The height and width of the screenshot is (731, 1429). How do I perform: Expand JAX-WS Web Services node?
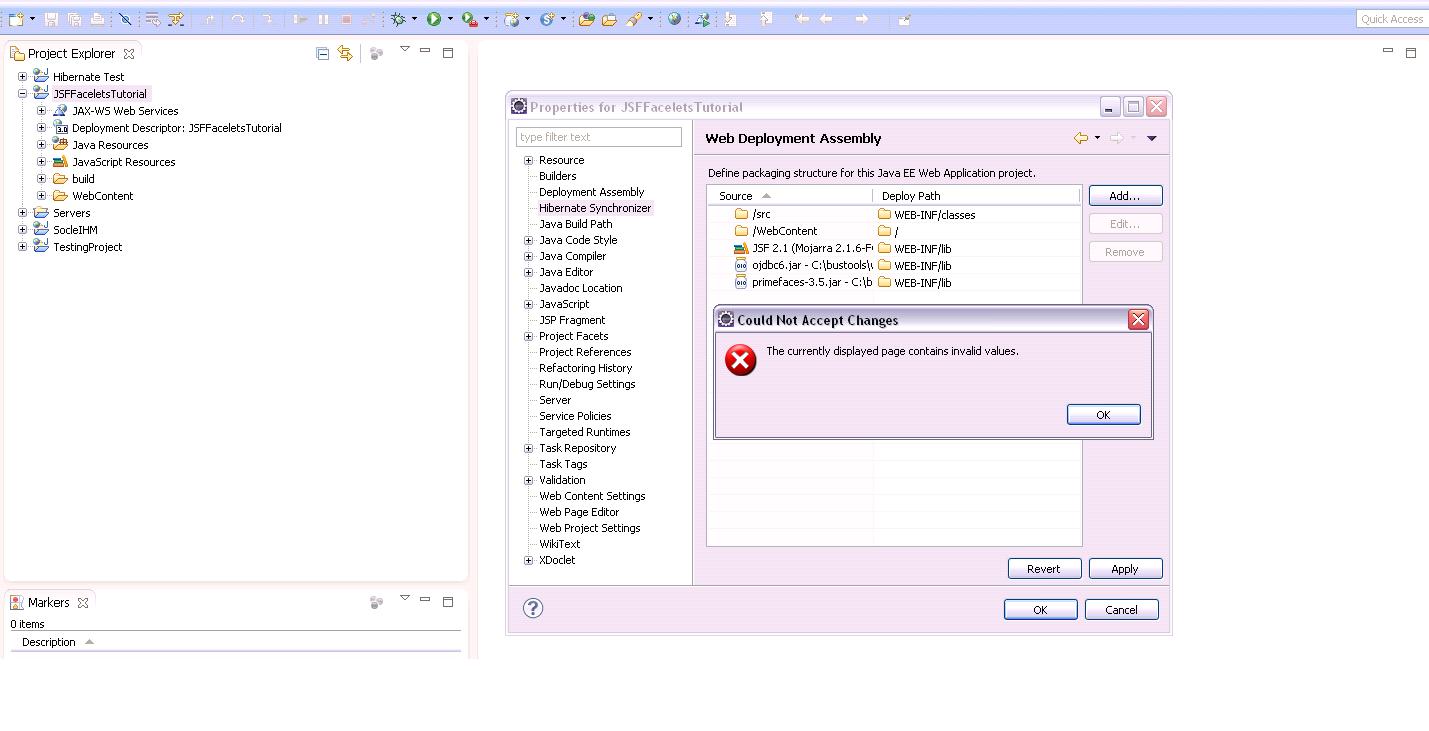[41, 110]
